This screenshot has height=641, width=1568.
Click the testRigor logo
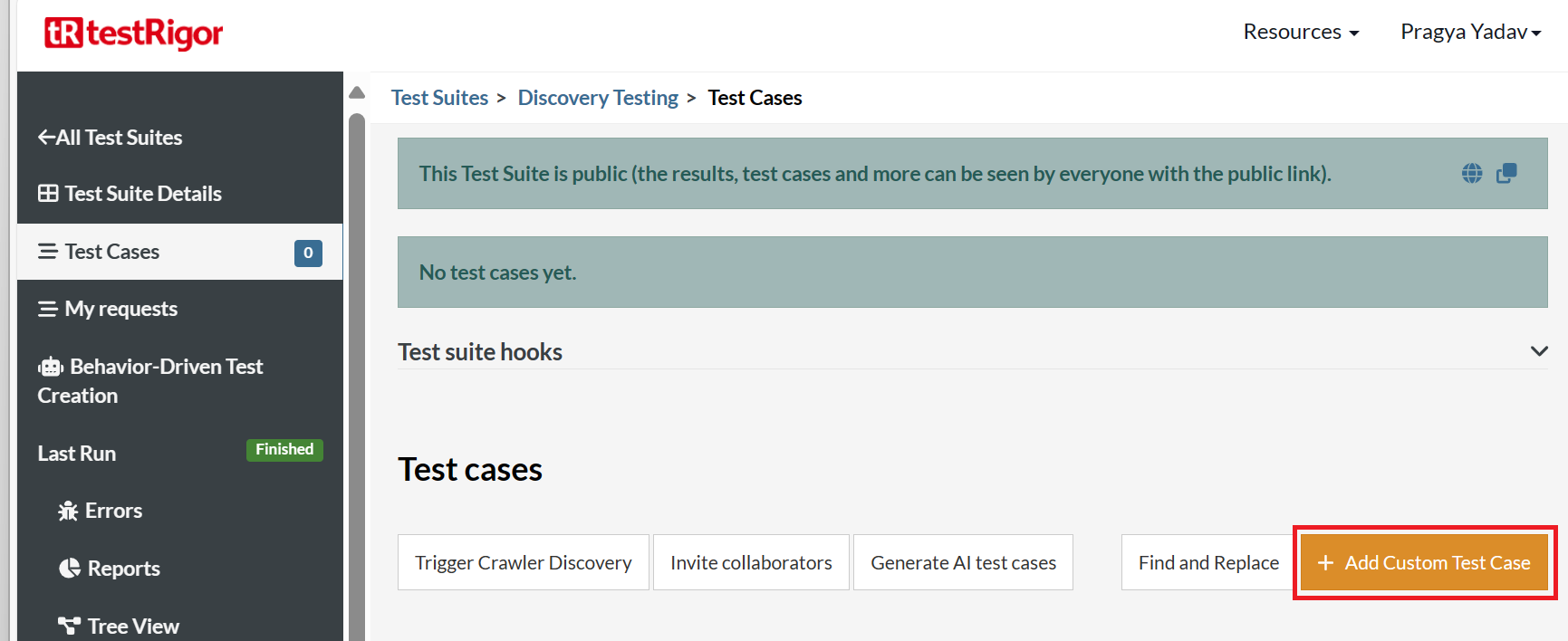(134, 33)
